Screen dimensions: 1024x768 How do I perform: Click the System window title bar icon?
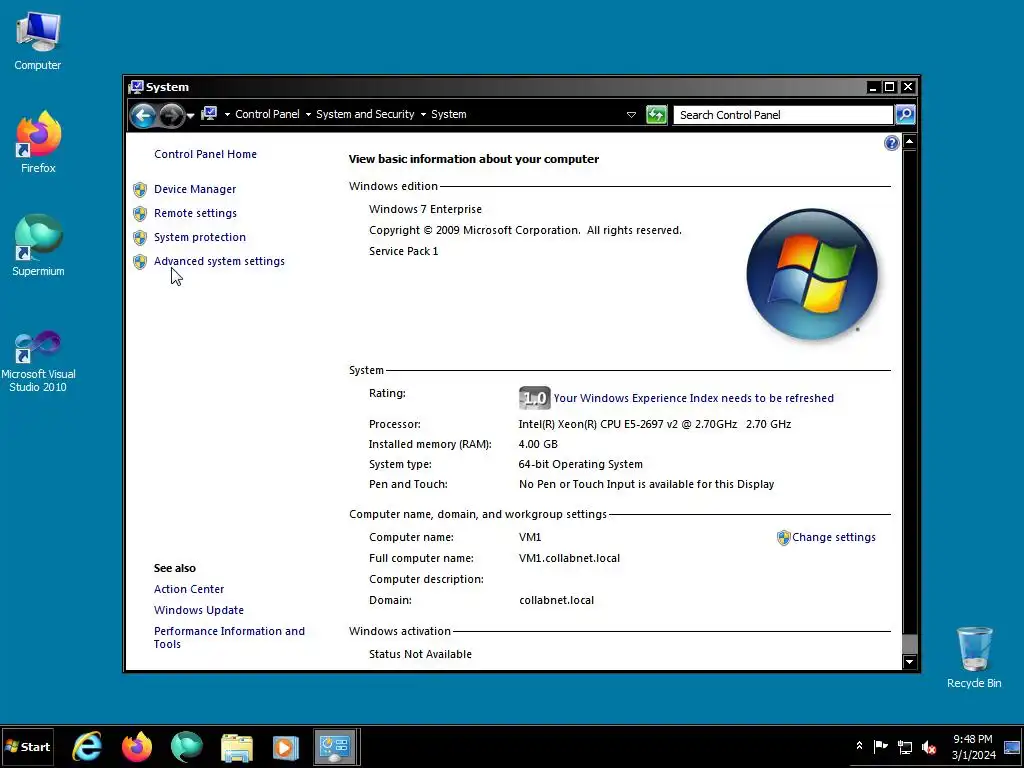click(x=136, y=87)
